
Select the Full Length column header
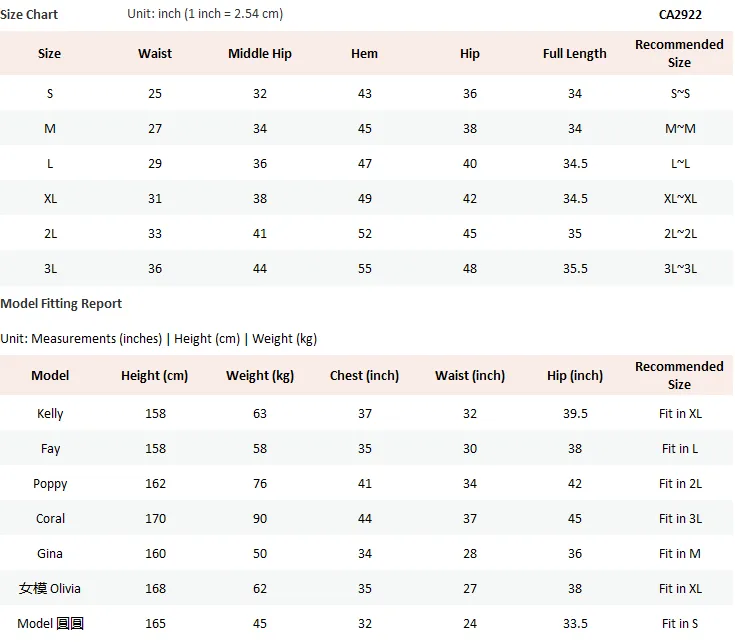[574, 53]
